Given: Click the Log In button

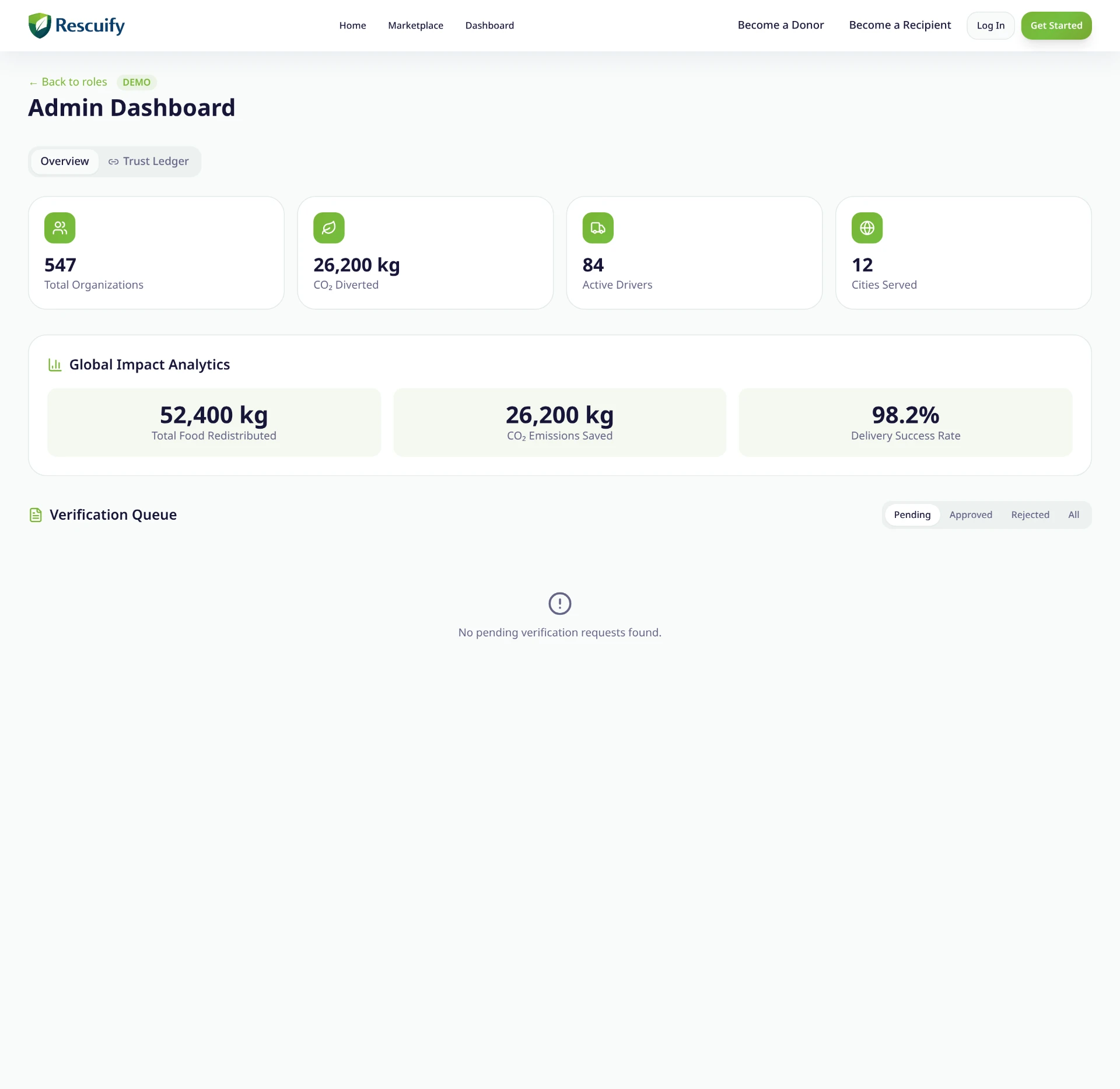Looking at the screenshot, I should click(x=991, y=26).
